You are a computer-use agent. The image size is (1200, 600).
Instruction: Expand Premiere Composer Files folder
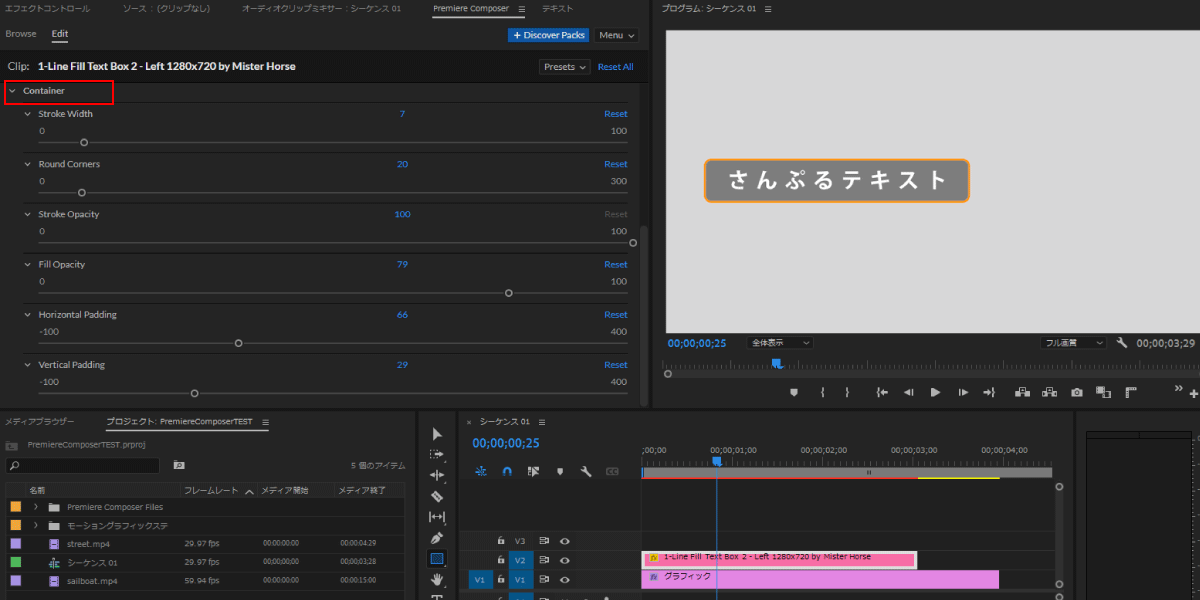pyautogui.click(x=36, y=507)
